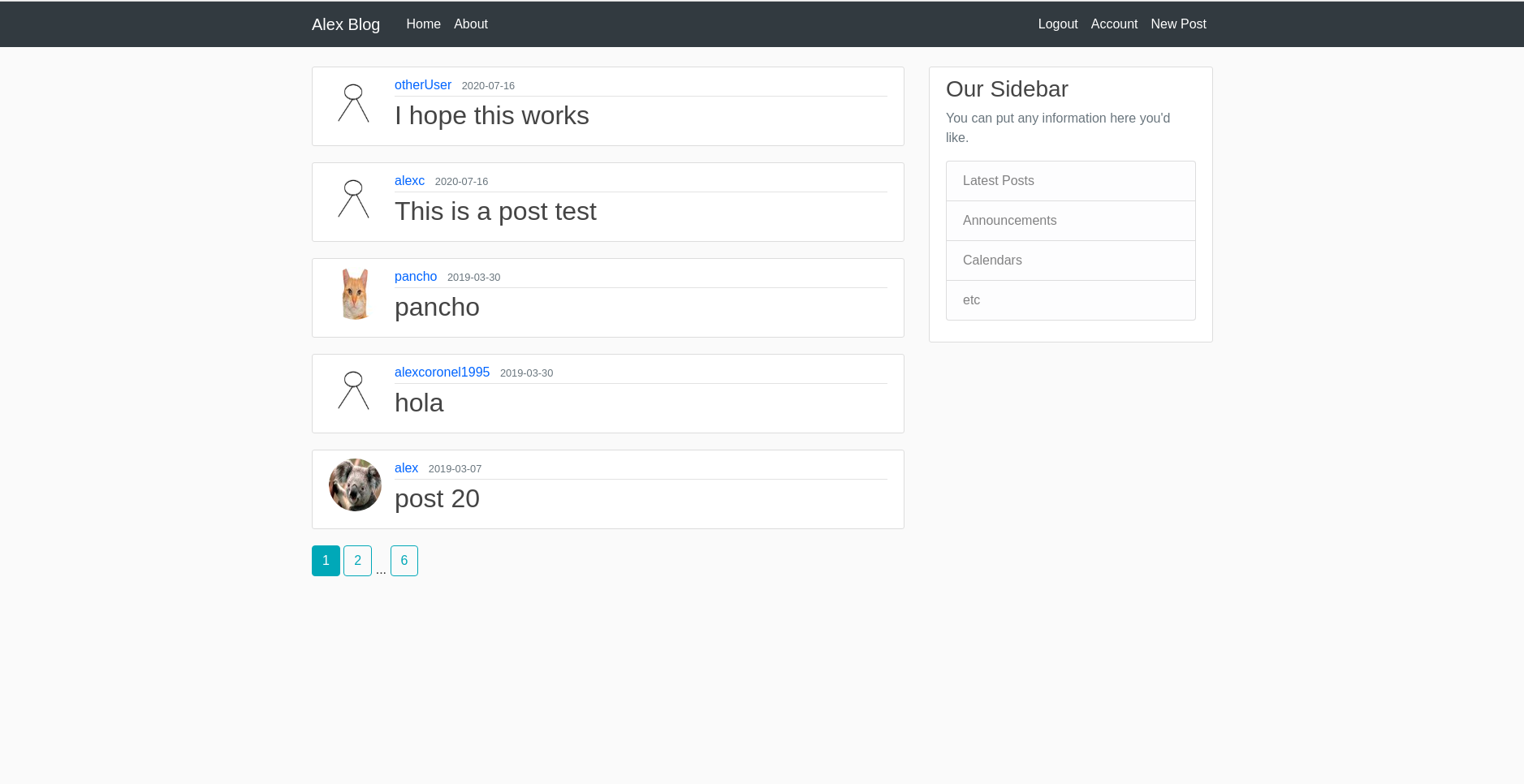Click date 2019-03-30 on pancho post
Image resolution: width=1524 pixels, height=784 pixels.
(473, 278)
